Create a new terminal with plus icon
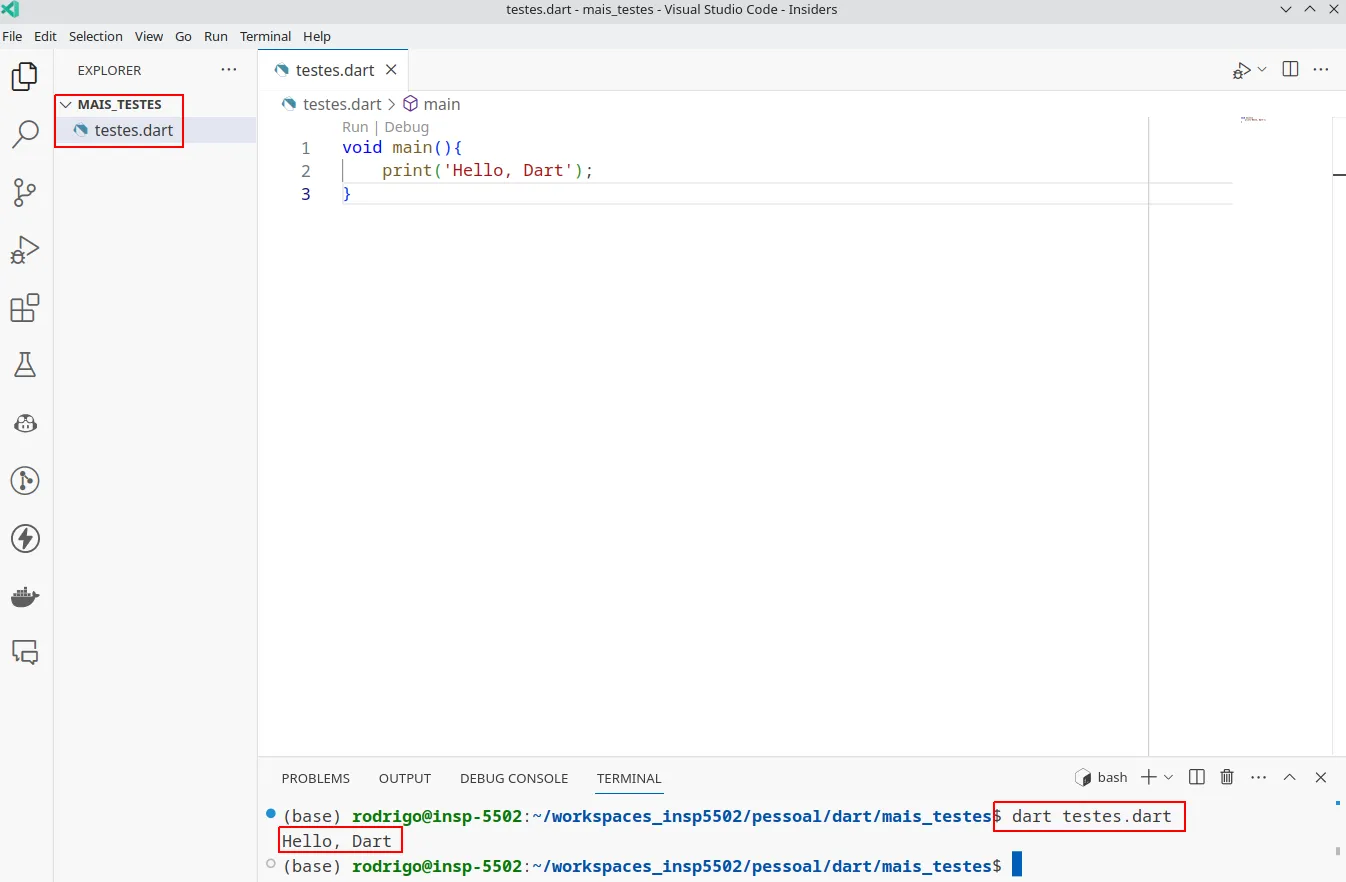 1149,777
